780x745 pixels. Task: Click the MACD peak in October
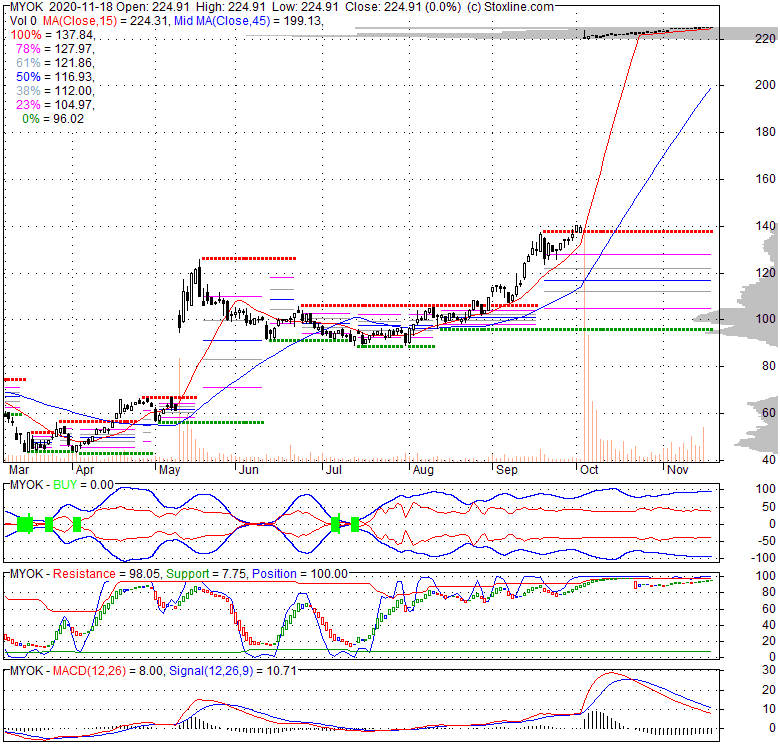[x=611, y=673]
